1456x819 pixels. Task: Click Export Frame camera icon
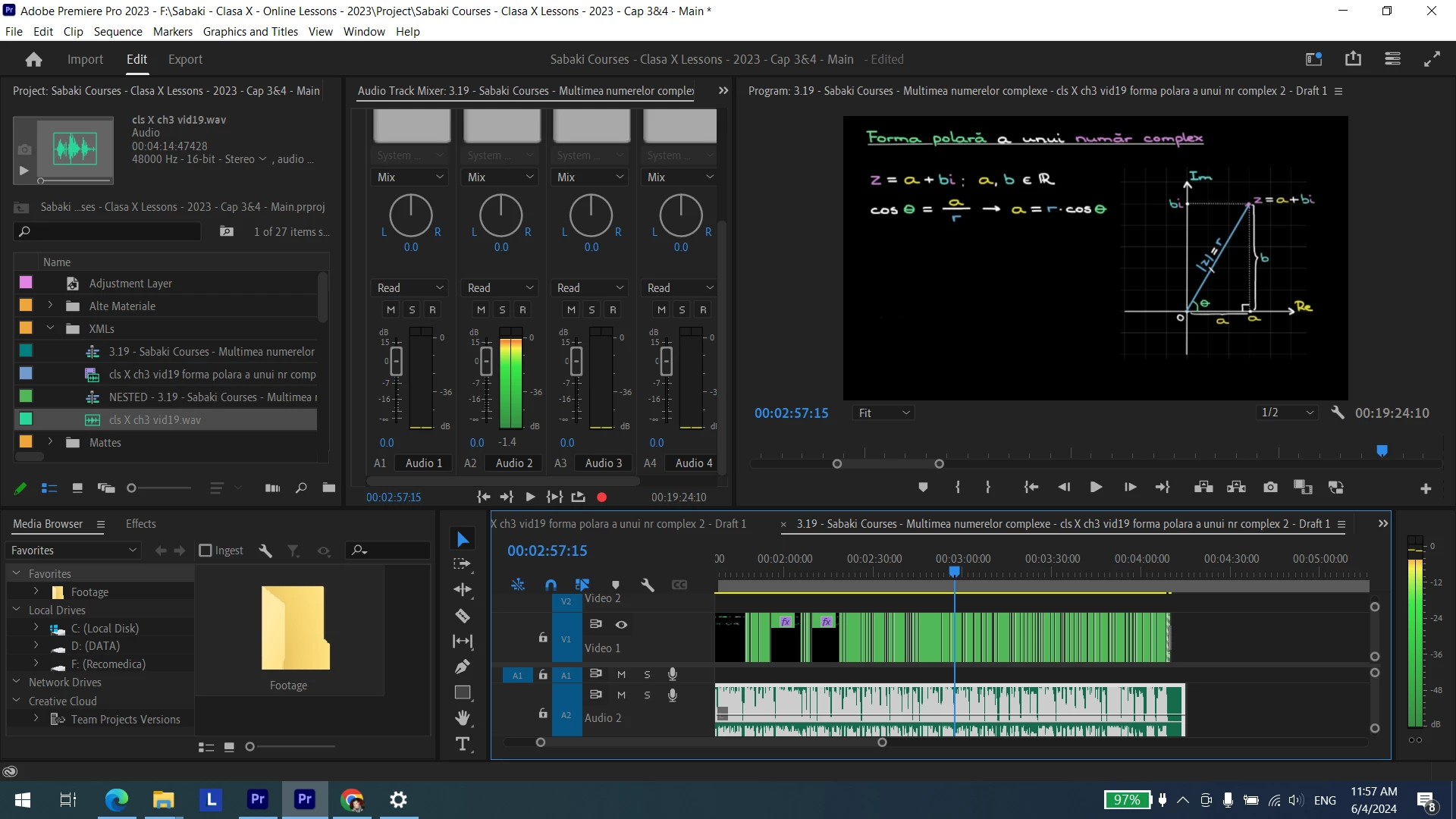tap(1270, 488)
